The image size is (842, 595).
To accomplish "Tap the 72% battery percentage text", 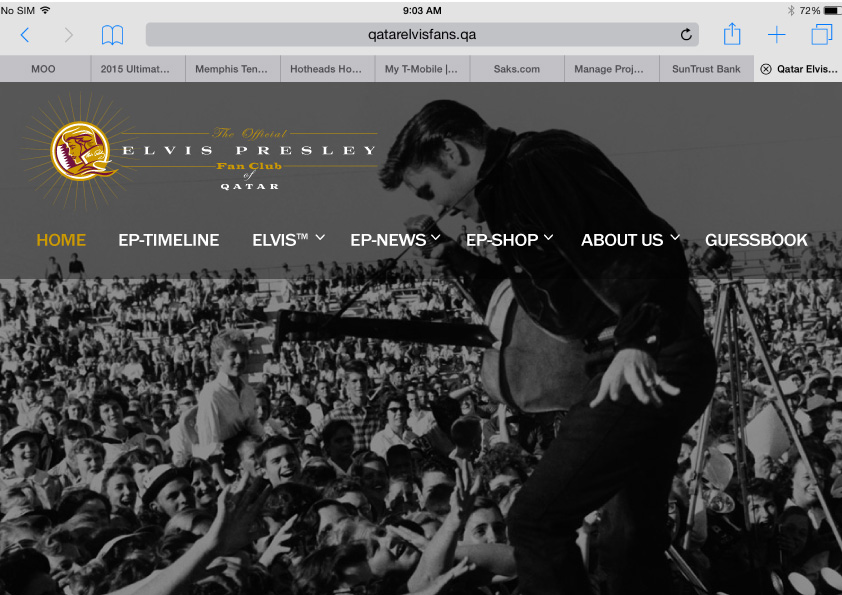I will tap(810, 10).
